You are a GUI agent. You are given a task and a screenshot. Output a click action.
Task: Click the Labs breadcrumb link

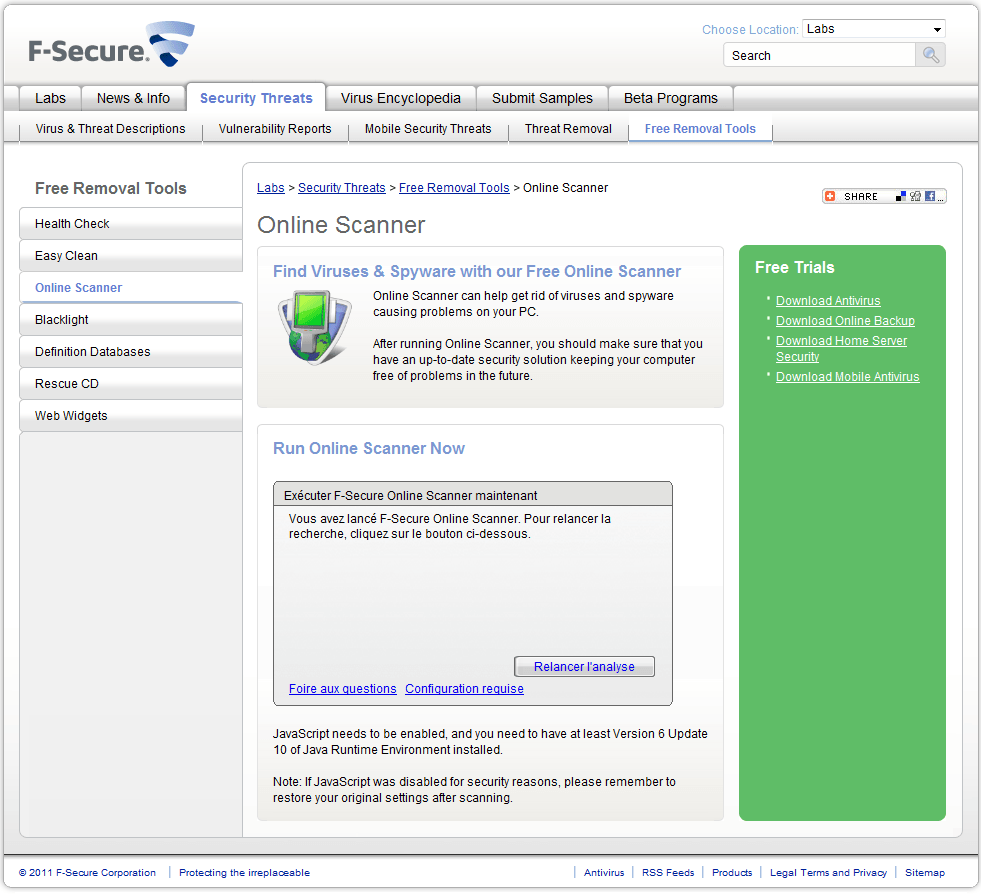click(x=270, y=188)
